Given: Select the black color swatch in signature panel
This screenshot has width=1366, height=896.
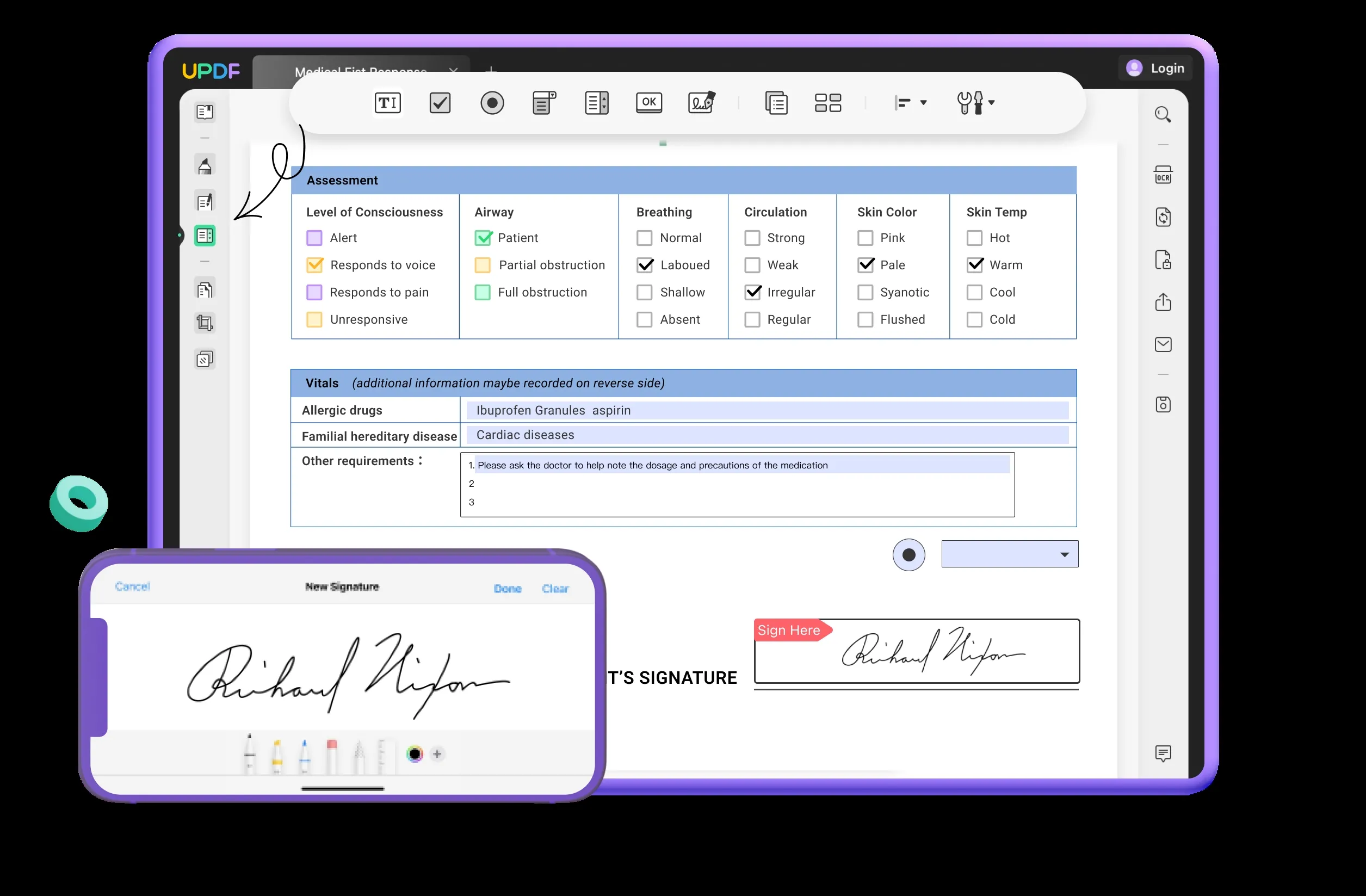Looking at the screenshot, I should [413, 753].
